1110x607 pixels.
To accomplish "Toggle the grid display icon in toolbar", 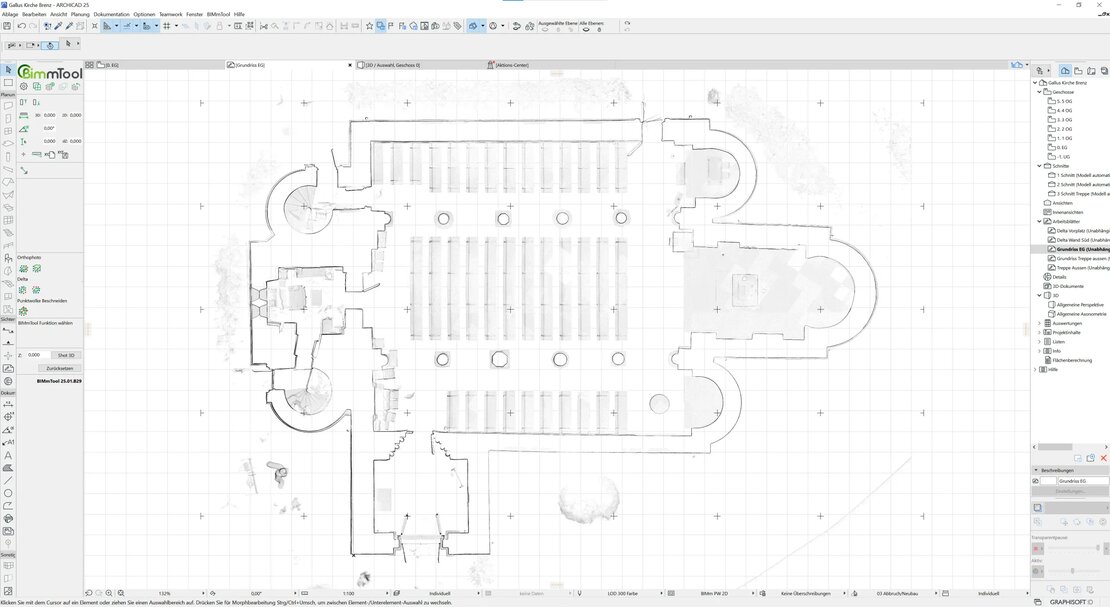I will pos(164,26).
